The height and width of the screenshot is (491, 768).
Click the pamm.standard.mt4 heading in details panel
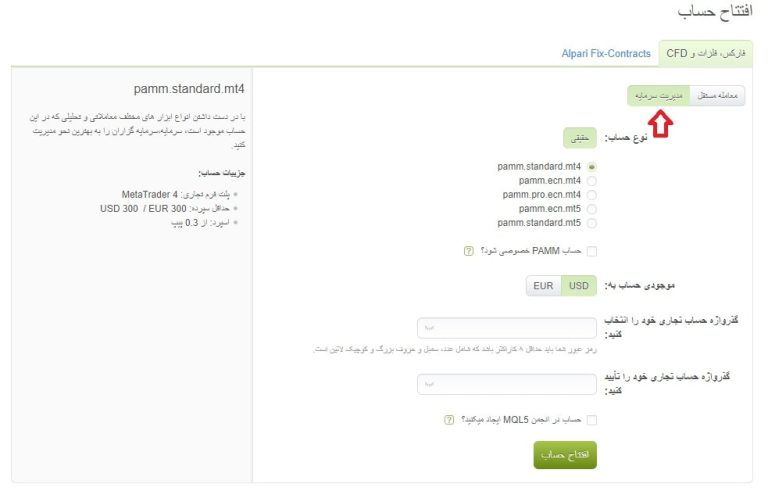click(x=189, y=89)
